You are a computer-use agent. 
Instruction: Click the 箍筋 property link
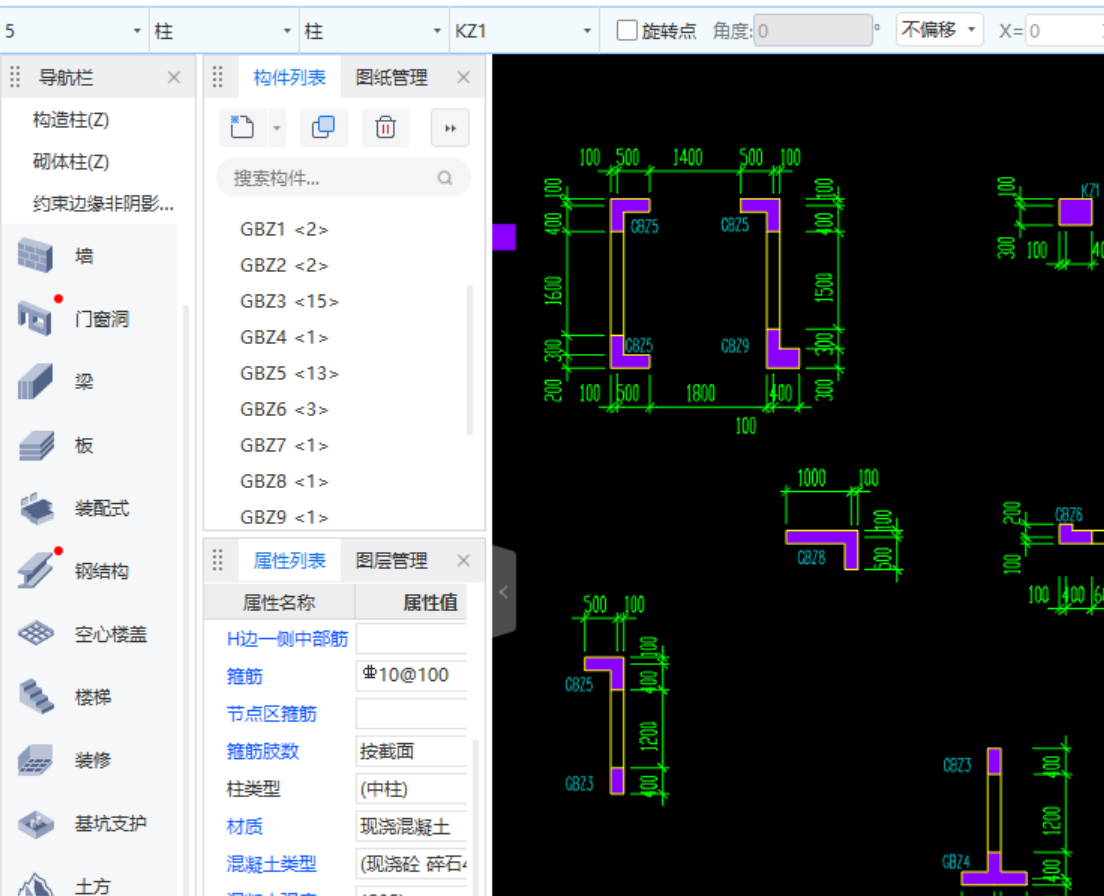click(244, 676)
